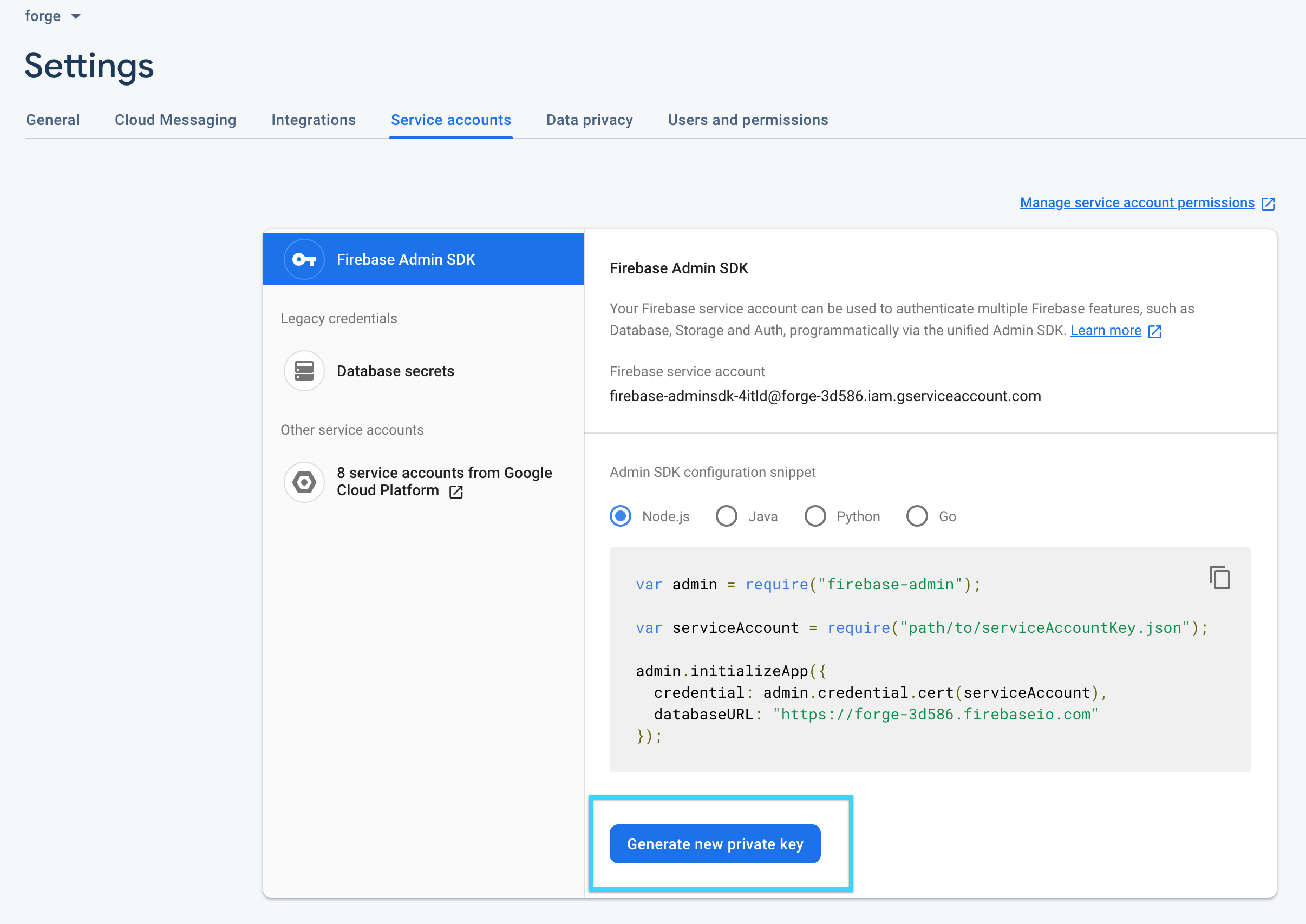The height and width of the screenshot is (924, 1306).
Task: Go to the Integrations tab
Action: click(313, 120)
